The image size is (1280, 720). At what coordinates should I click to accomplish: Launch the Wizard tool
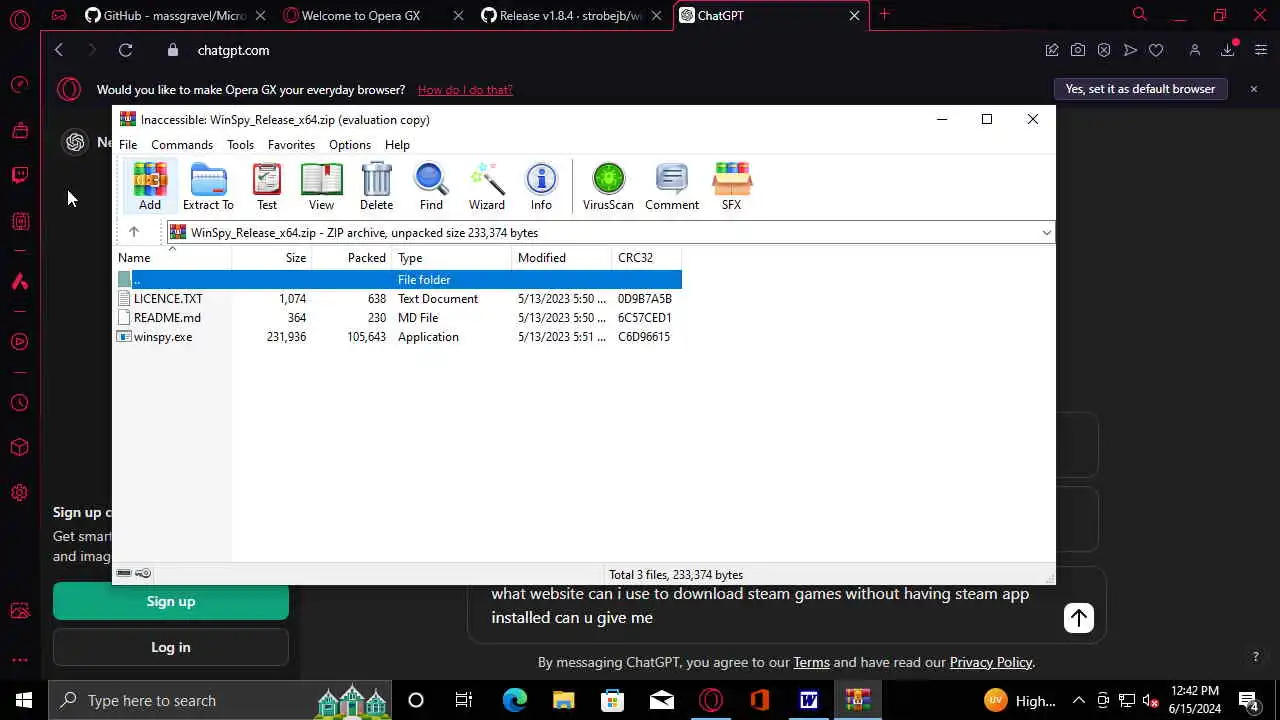[487, 186]
